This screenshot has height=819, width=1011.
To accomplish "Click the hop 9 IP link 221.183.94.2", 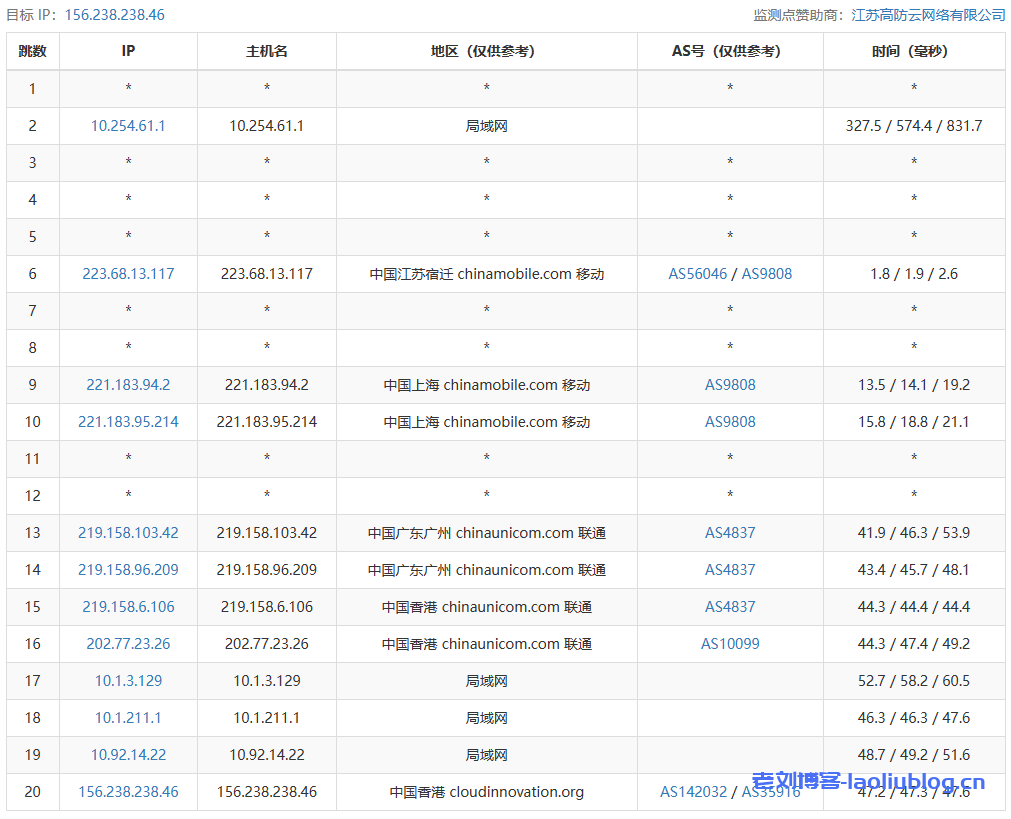I will [x=127, y=384].
